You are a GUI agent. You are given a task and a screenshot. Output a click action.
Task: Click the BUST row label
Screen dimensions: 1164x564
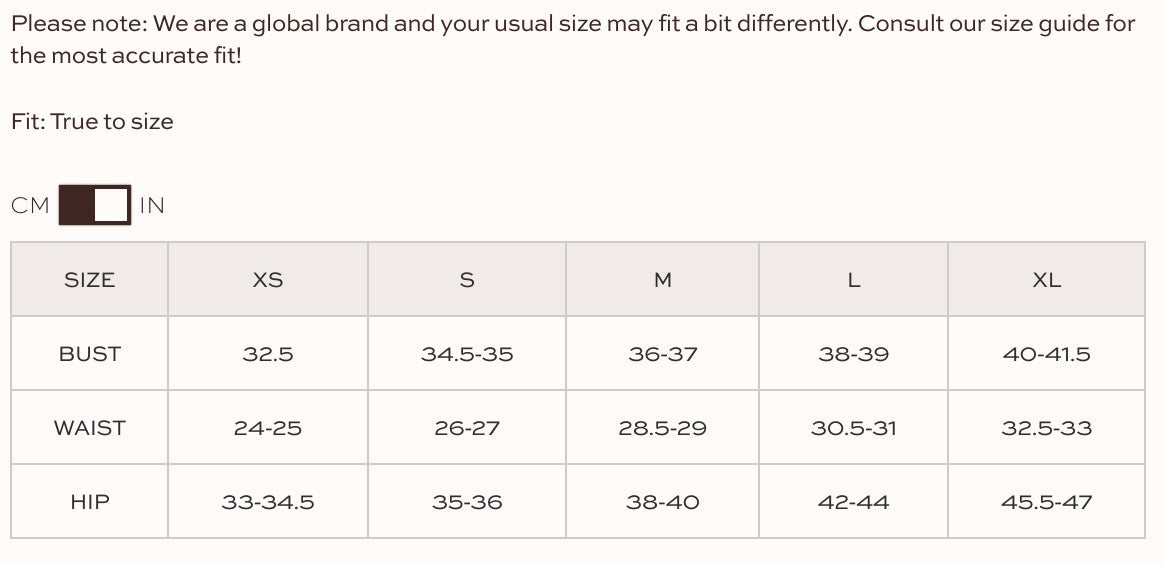click(89, 354)
